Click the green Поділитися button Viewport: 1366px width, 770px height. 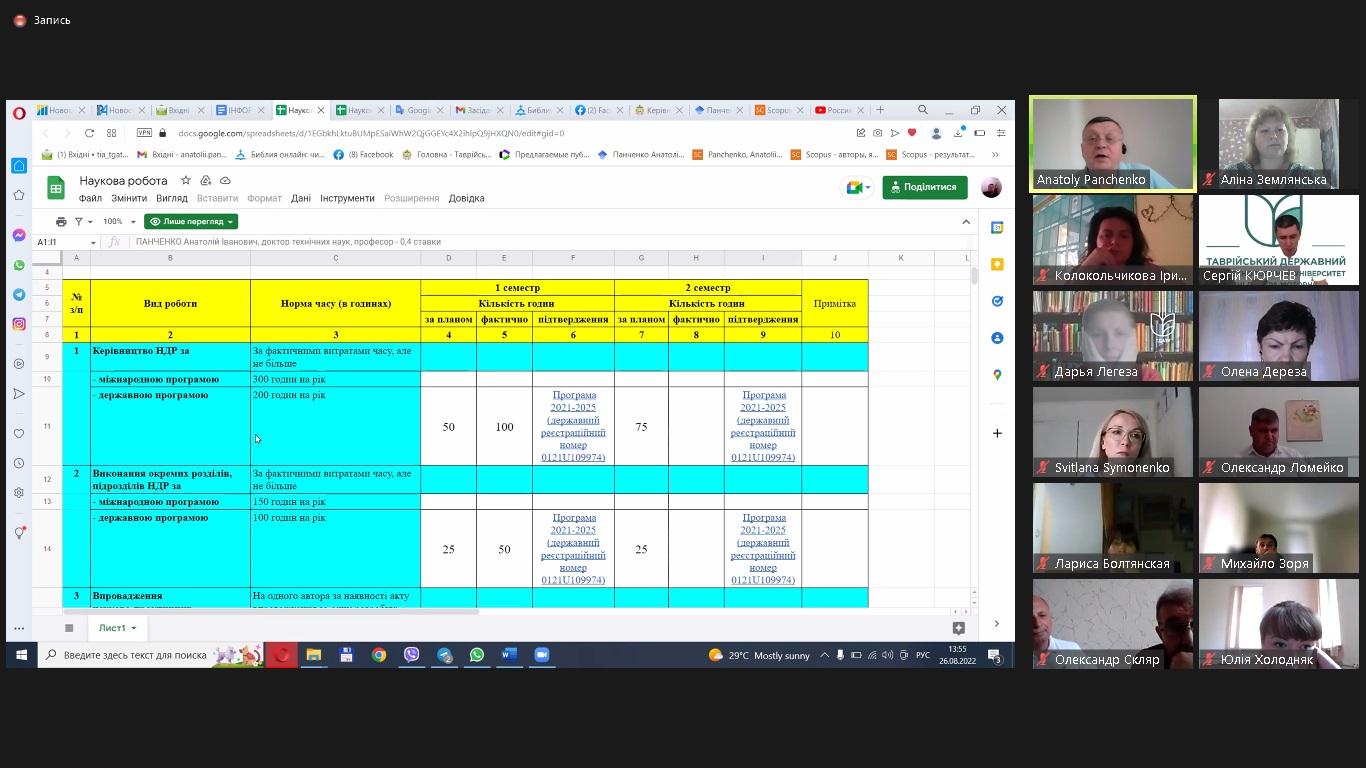point(925,187)
